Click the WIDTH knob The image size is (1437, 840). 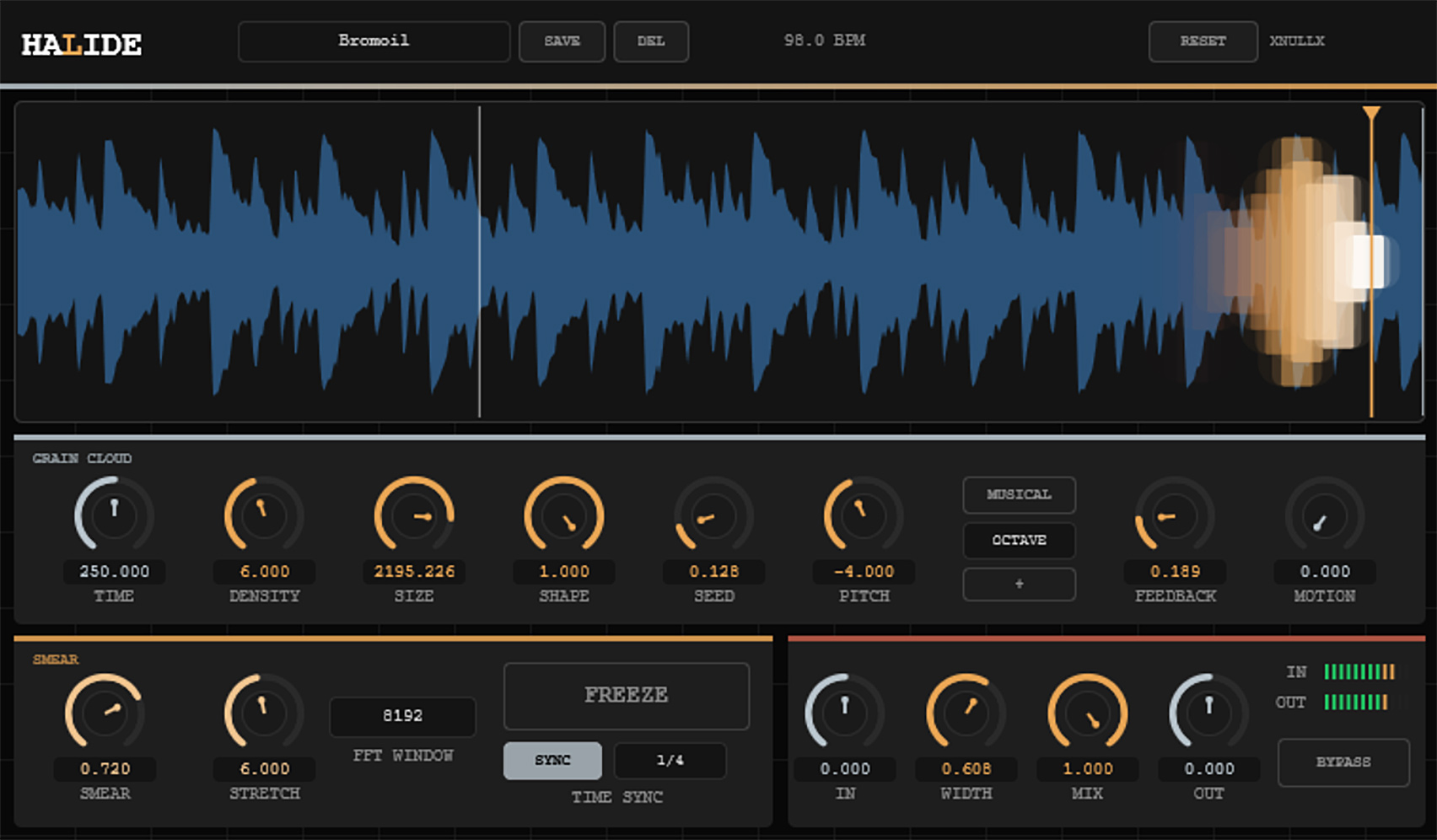tap(966, 713)
